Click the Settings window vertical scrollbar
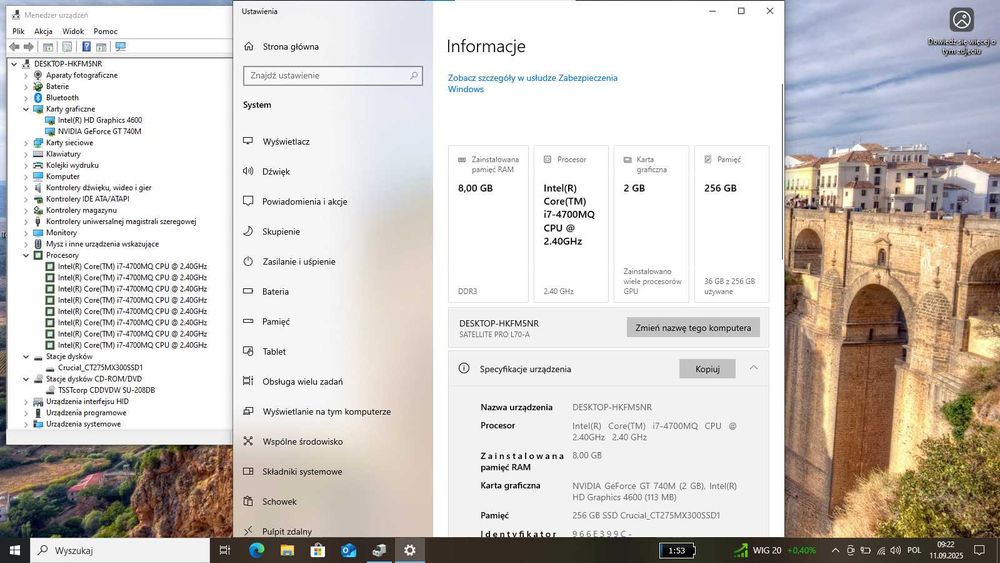1000x563 pixels. pyautogui.click(x=782, y=171)
